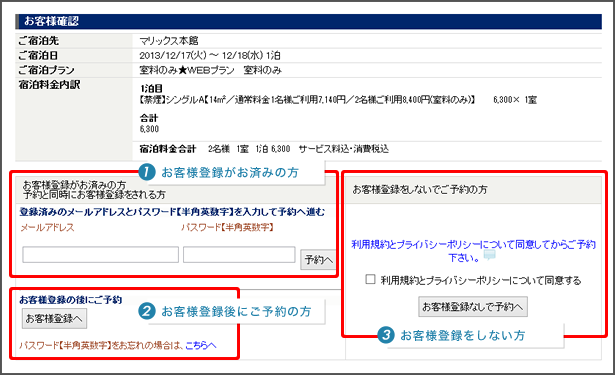Select the stay date 2013/12/17(火) text
Image resolution: width=615 pixels, height=375 pixels.
click(x=173, y=55)
